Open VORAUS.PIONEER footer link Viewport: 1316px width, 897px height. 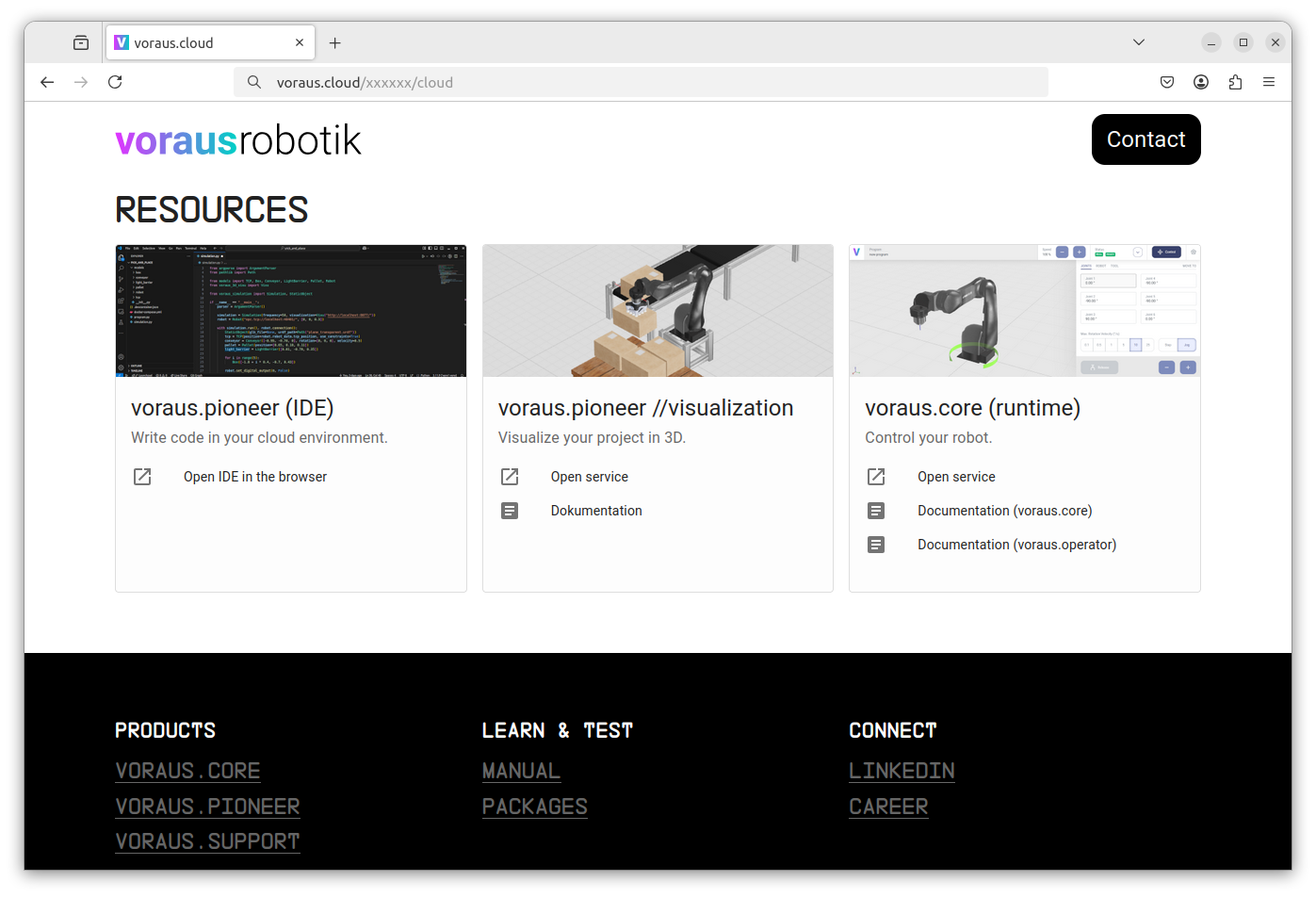207,807
